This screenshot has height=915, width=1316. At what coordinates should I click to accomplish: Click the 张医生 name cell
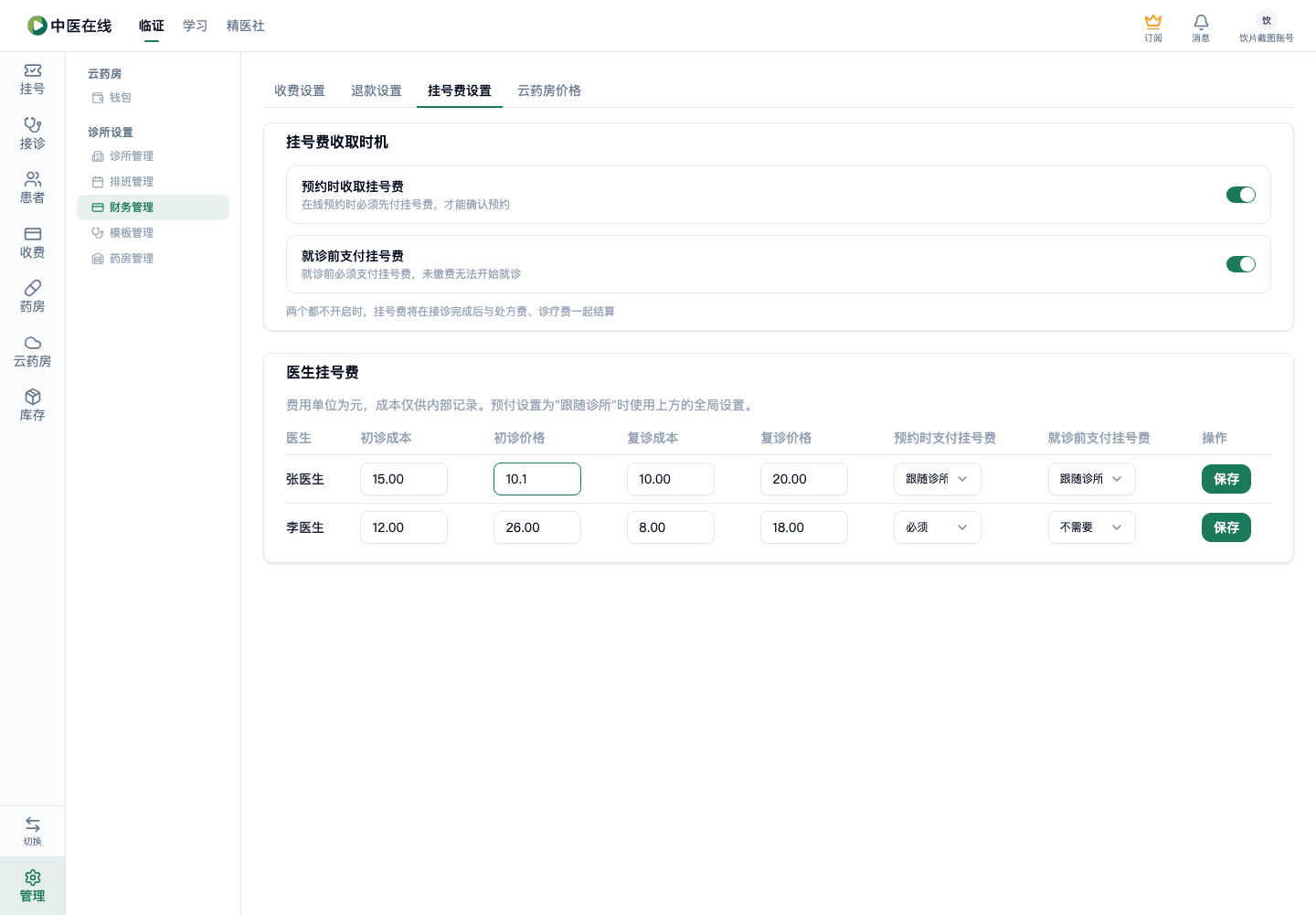305,479
